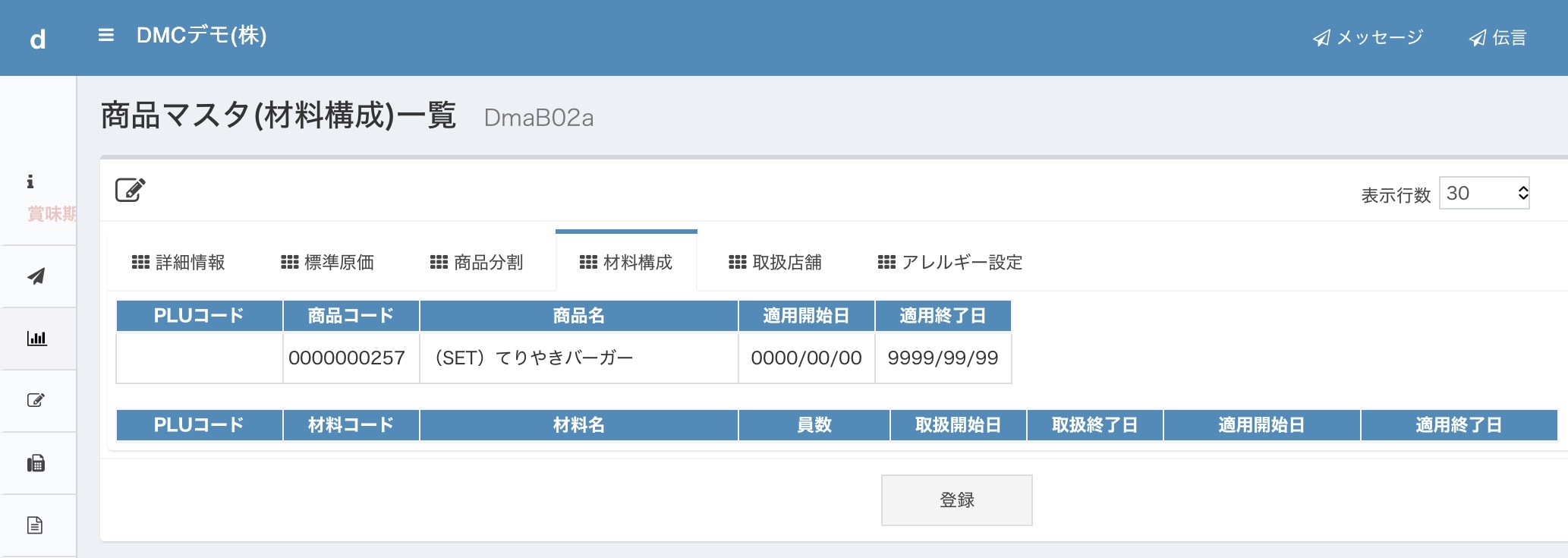
Task: Open the 表示行数 dropdown showing 30
Action: tap(1484, 194)
